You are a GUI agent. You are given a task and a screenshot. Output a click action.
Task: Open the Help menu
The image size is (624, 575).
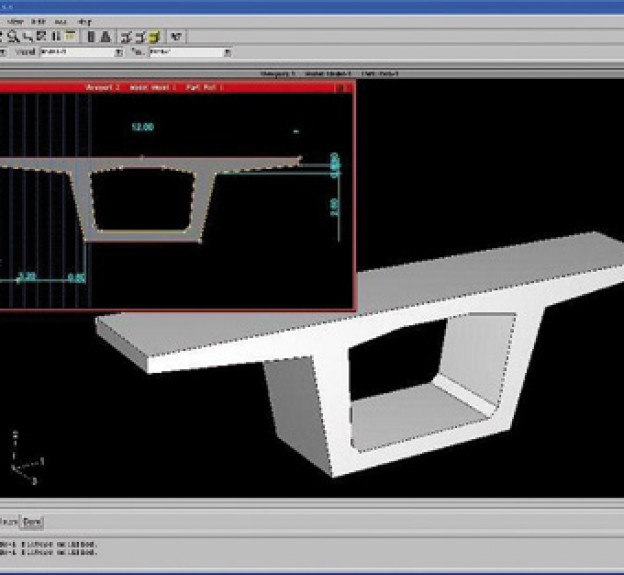pos(85,20)
